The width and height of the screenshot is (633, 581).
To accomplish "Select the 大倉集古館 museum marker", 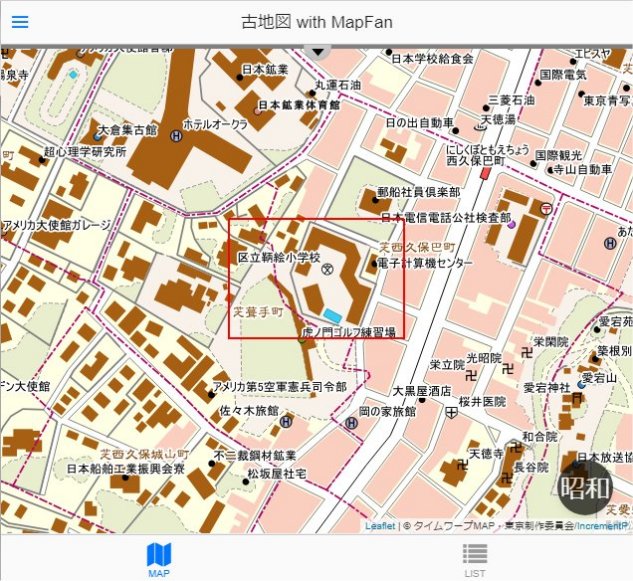I will coord(97,137).
